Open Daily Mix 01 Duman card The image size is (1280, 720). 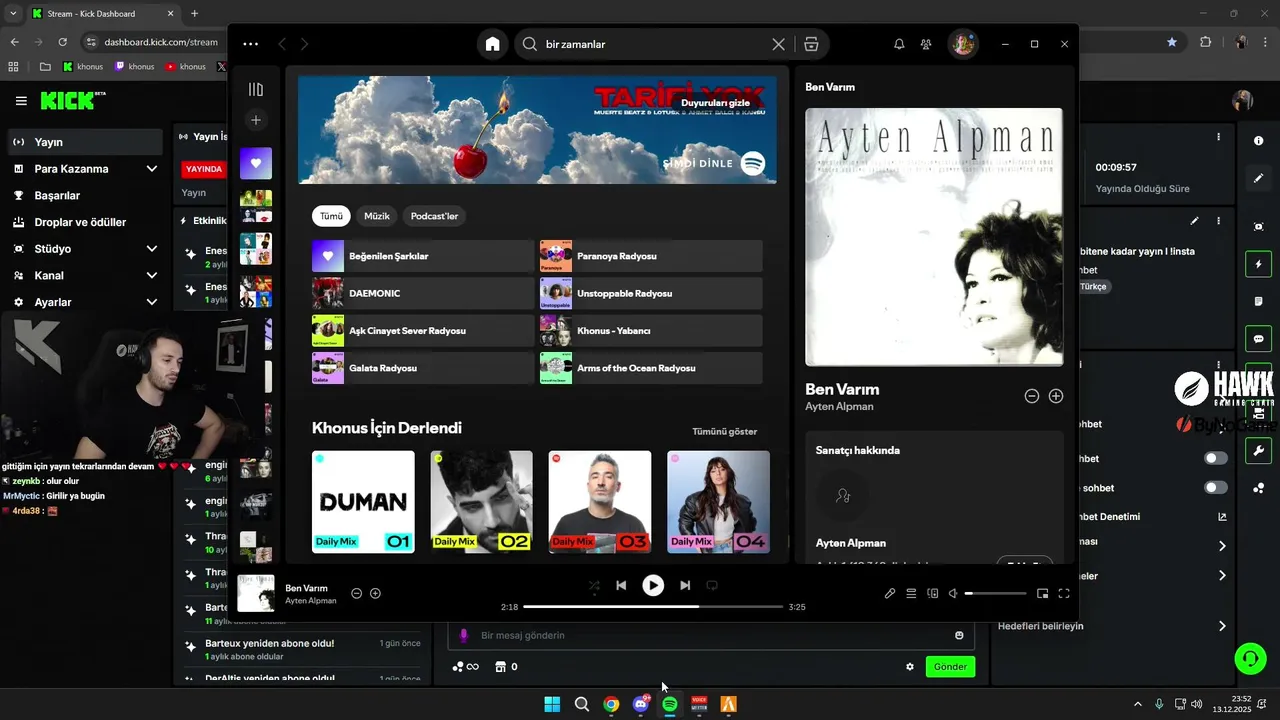(363, 501)
